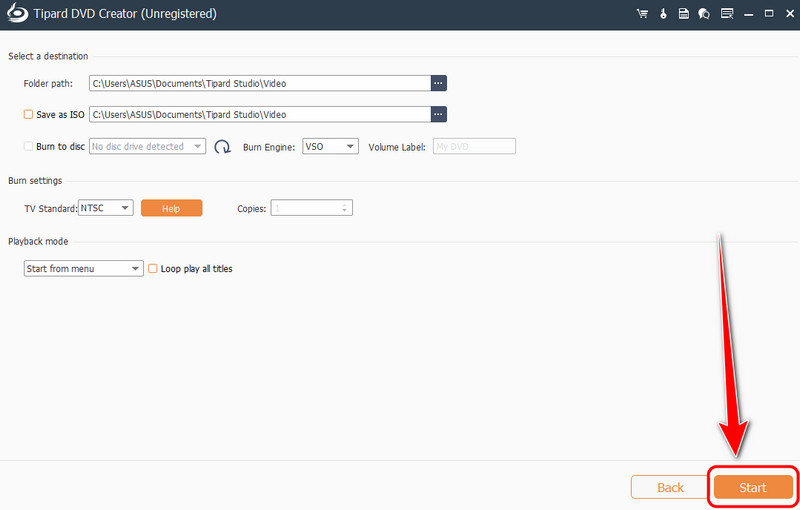Open the disc drive dropdown
This screenshot has height=510, width=800.
pos(147,146)
